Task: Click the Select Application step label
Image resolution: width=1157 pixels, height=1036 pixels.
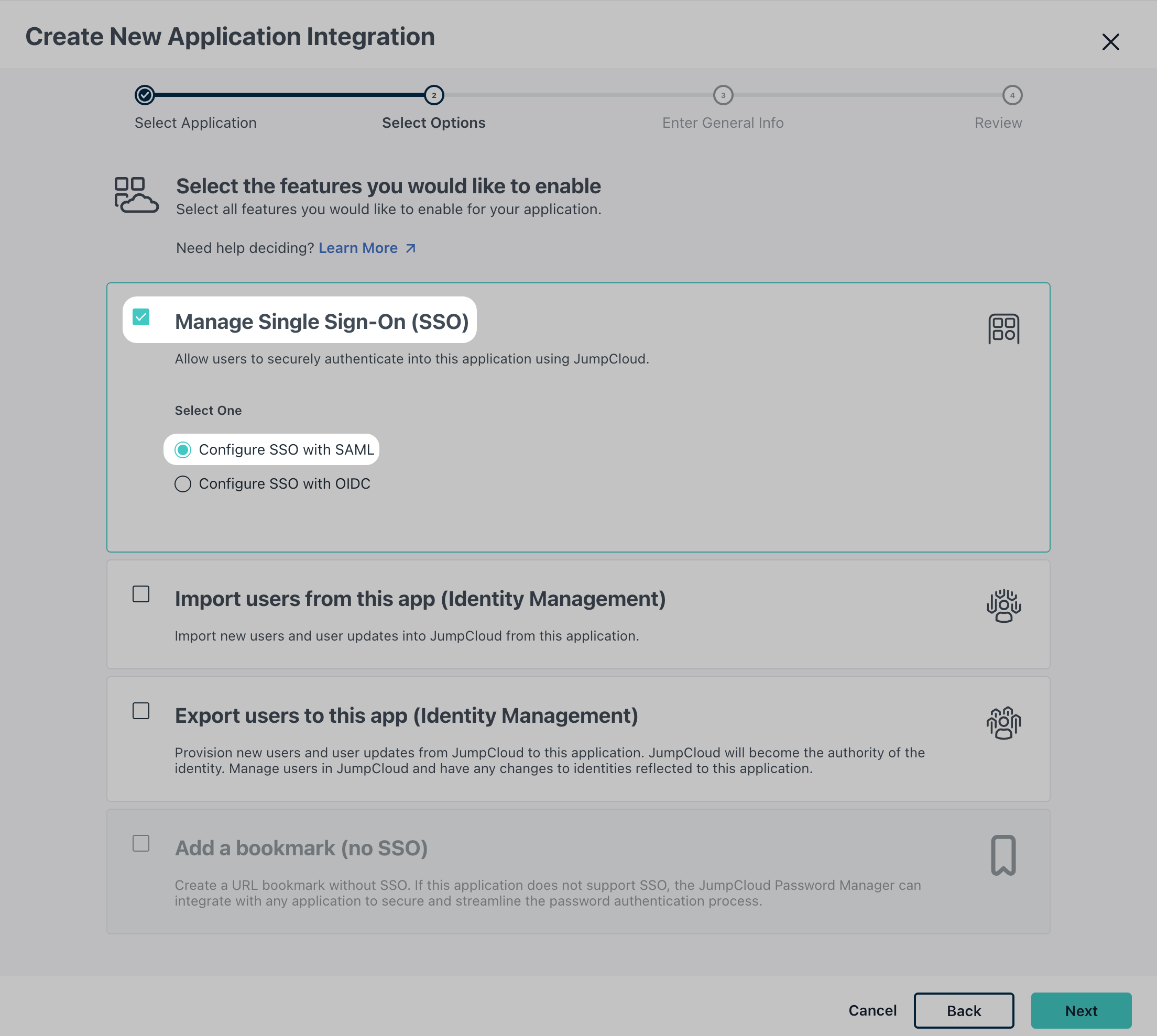Action: [195, 123]
